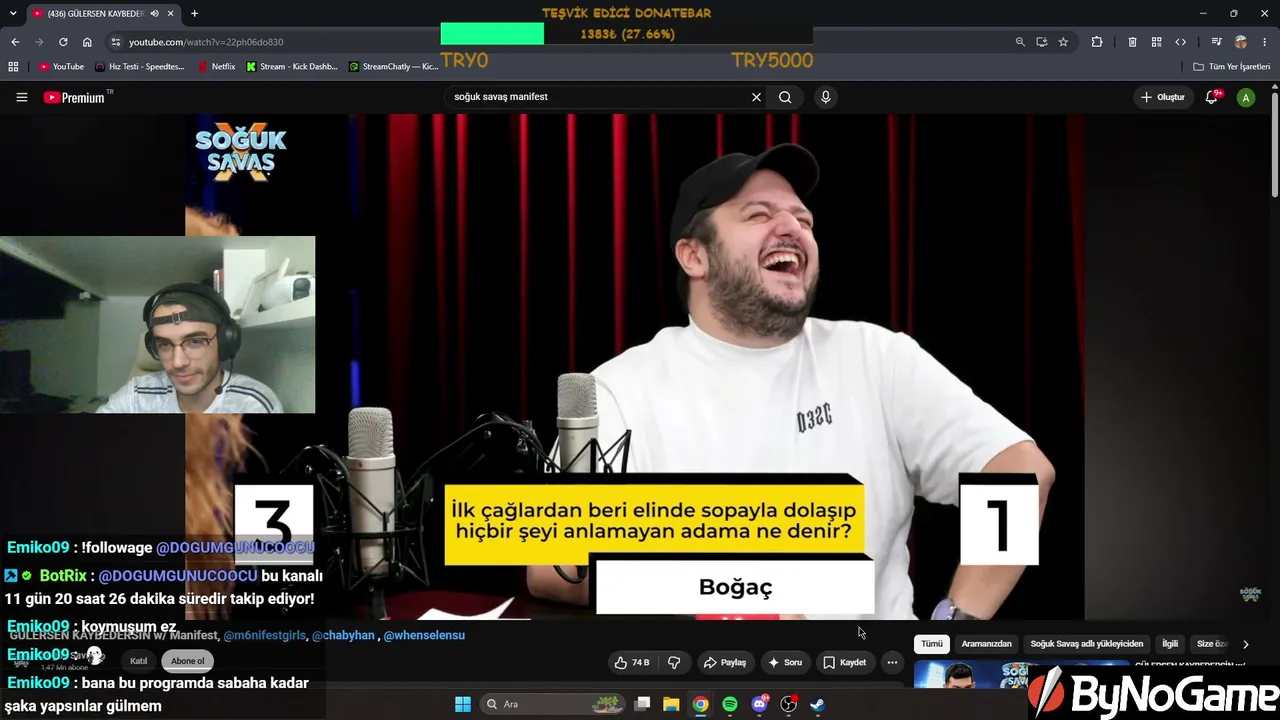Select the Soğuk Savaş adlı yükleyiciden chip
This screenshot has width=1280, height=720.
(1087, 644)
